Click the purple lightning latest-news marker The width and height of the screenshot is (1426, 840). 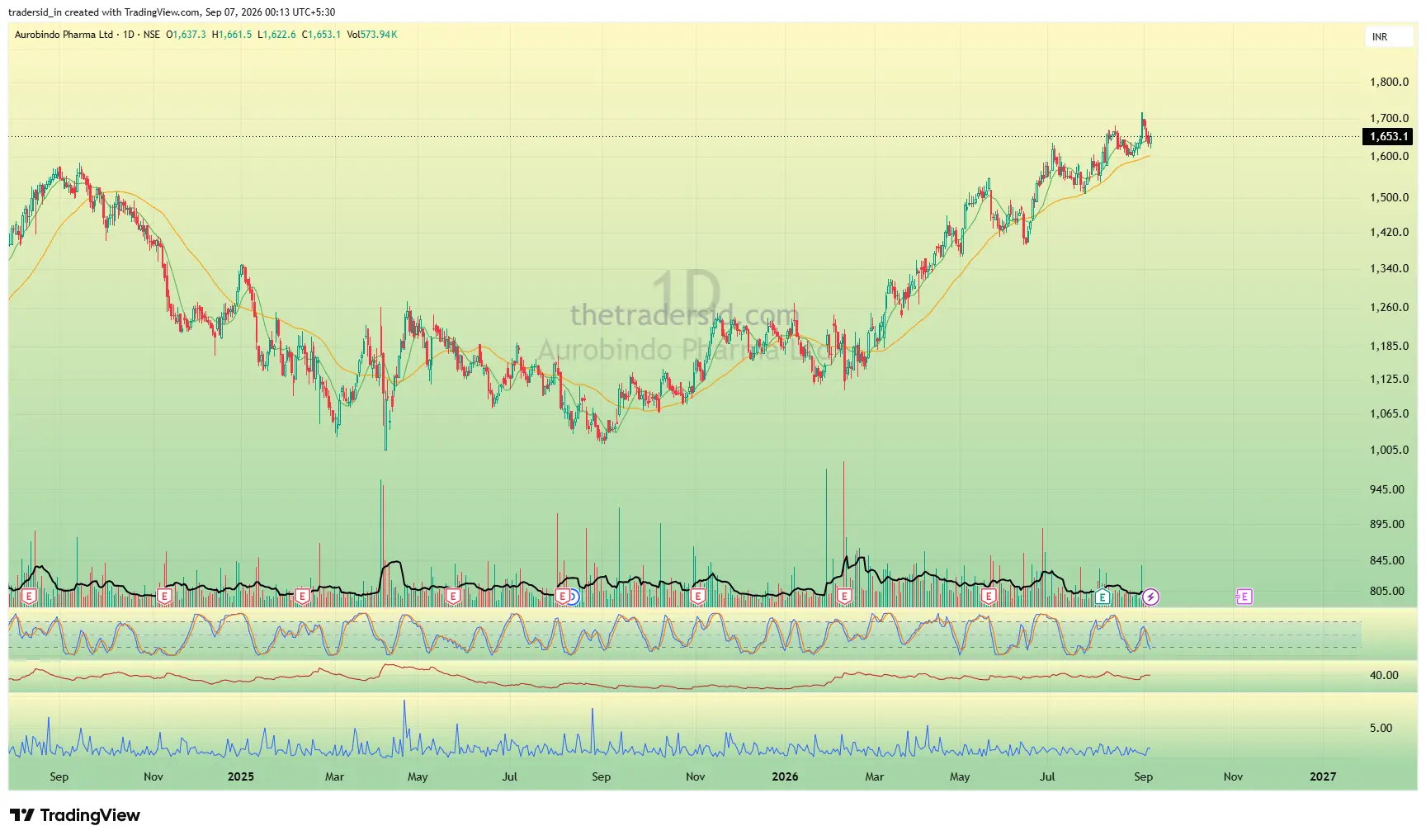(1150, 597)
